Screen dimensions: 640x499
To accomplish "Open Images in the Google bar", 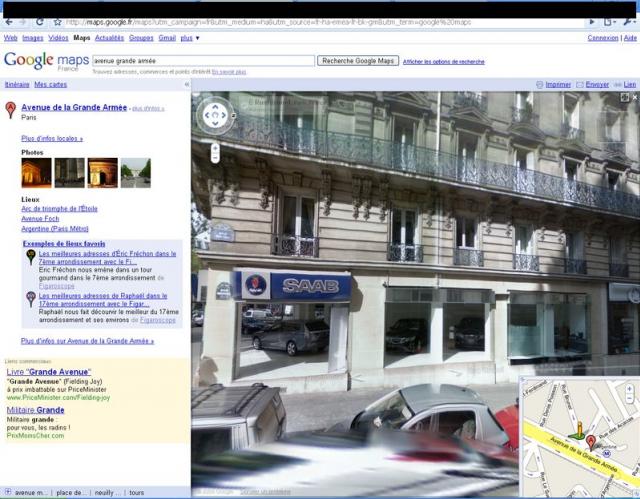I will coord(33,38).
